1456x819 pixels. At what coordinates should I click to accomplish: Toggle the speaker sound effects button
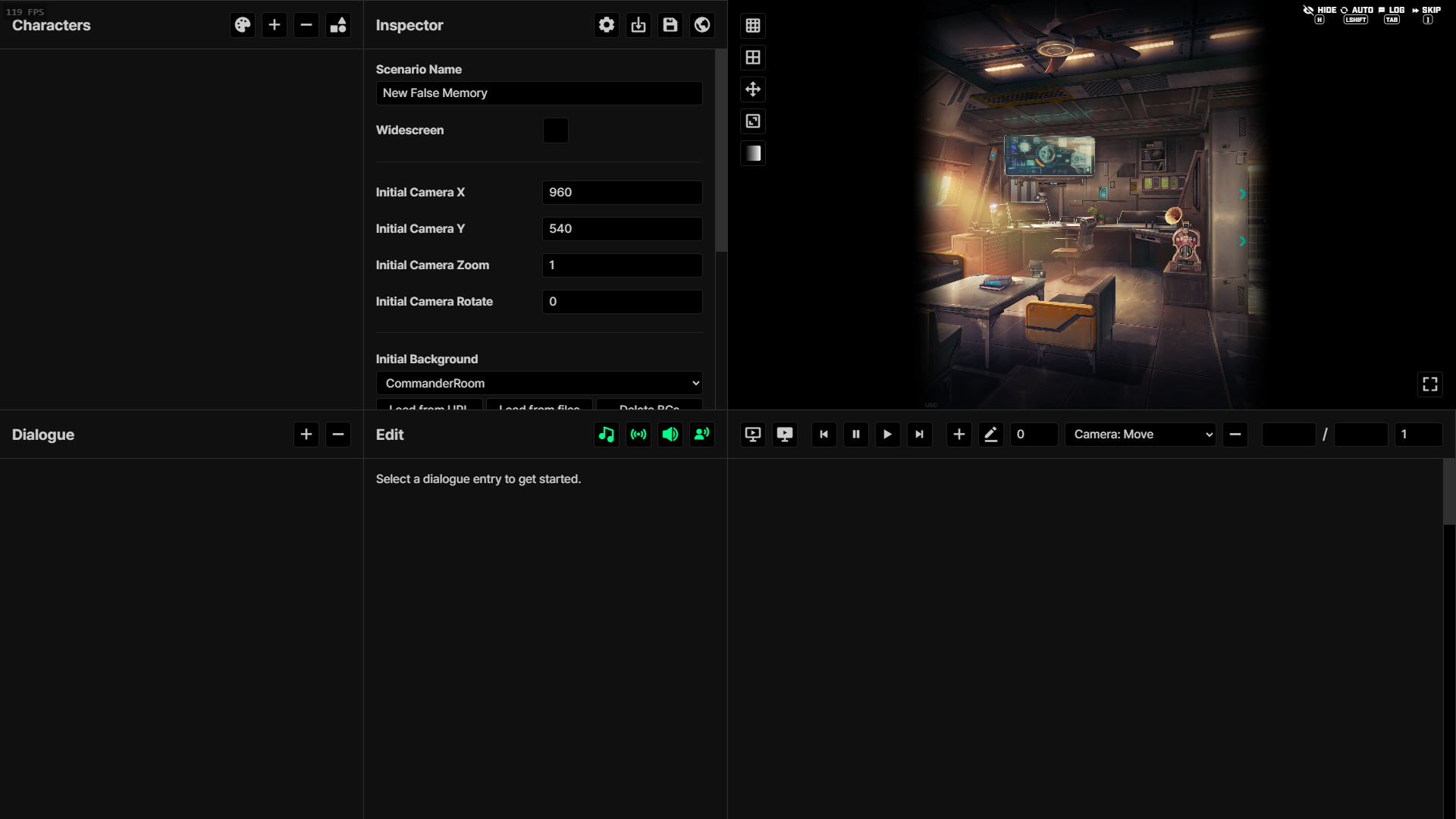pyautogui.click(x=670, y=435)
